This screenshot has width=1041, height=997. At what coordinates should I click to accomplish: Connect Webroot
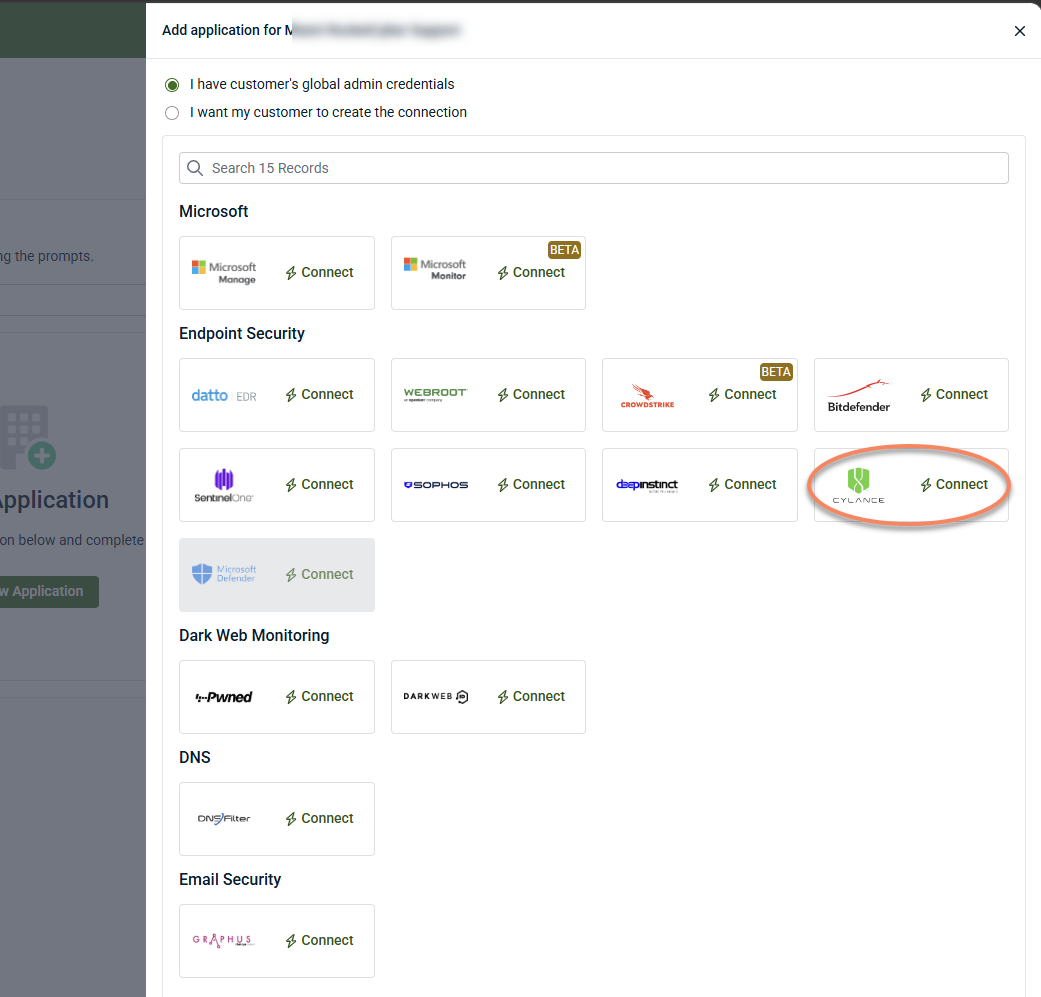click(x=531, y=394)
